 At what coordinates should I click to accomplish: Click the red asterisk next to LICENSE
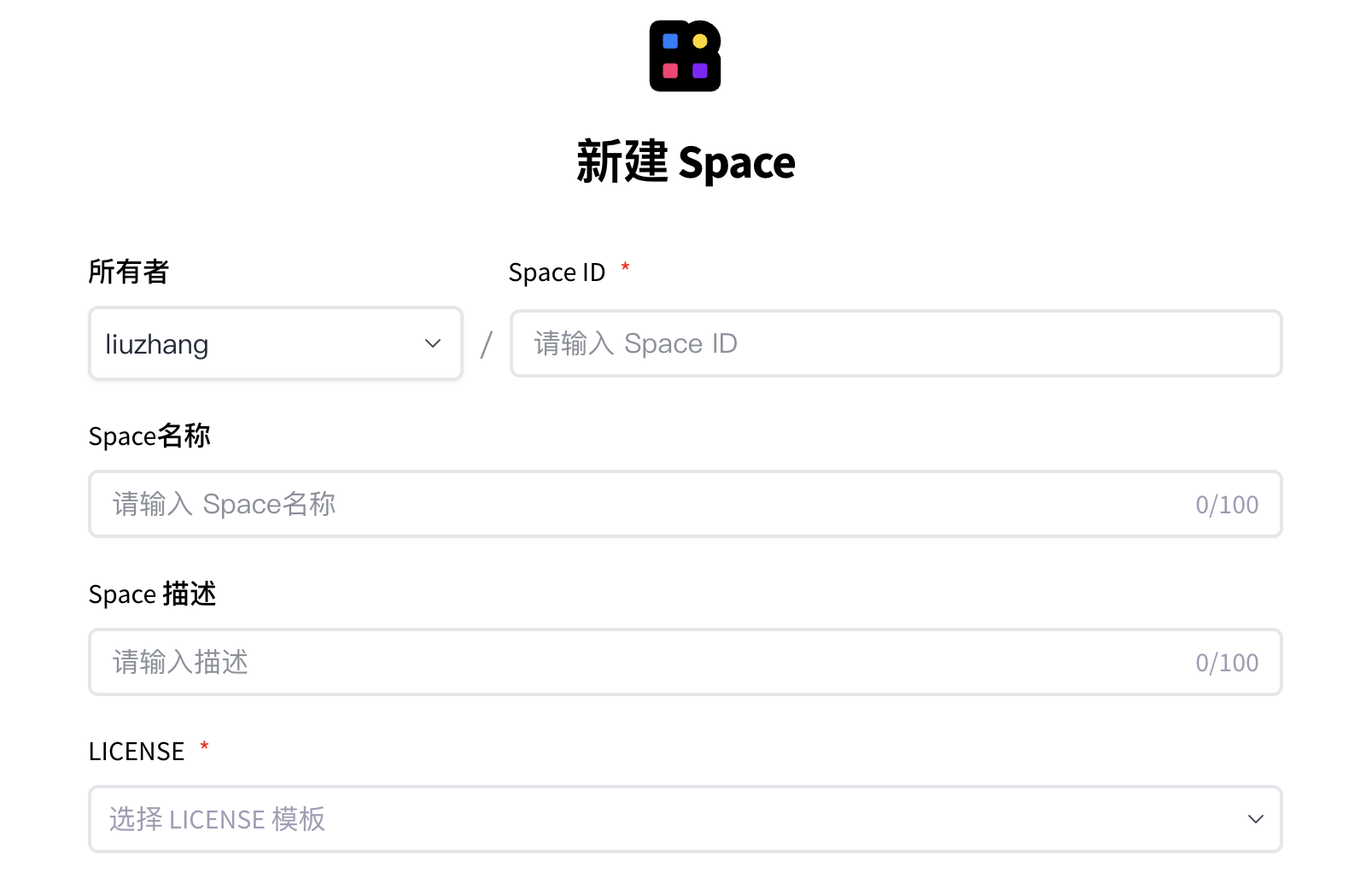click(x=204, y=747)
